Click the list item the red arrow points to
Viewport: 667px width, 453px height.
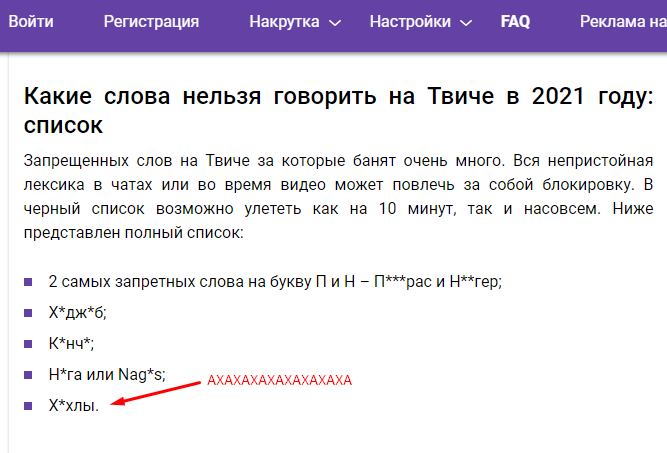point(74,406)
